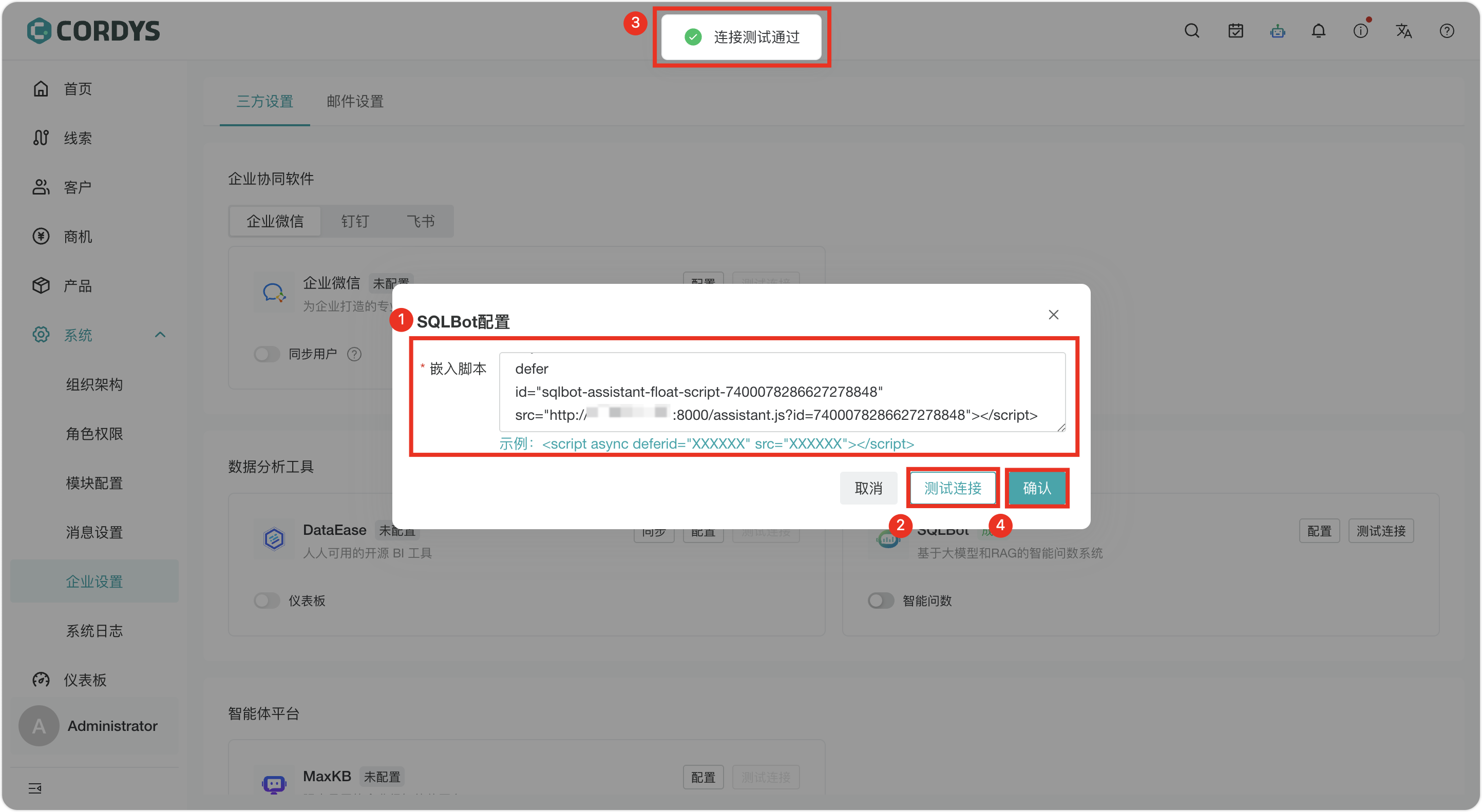Open 商机 from the sidebar

pyautogui.click(x=77, y=236)
